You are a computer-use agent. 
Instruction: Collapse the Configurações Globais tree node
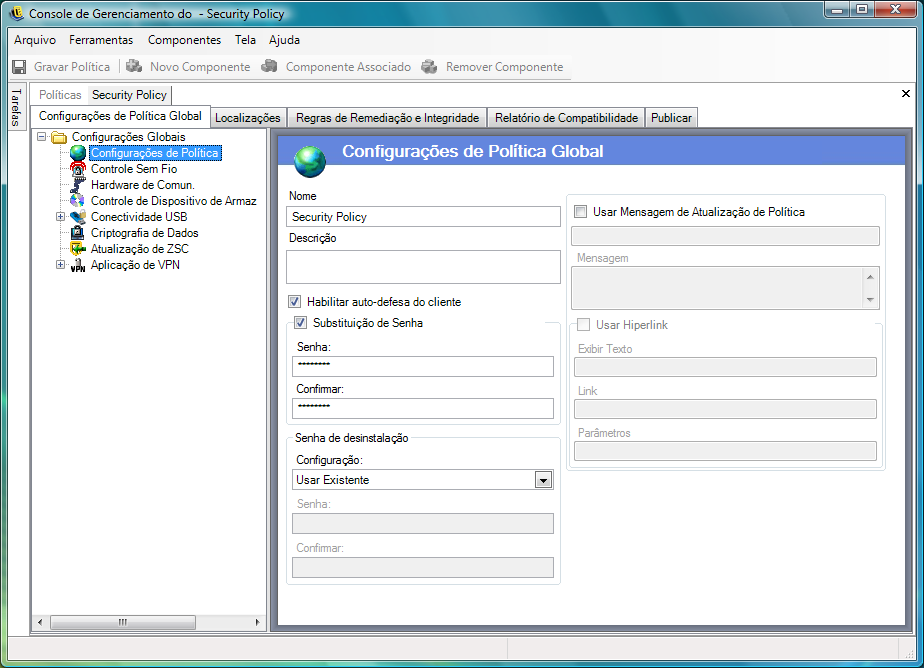(x=41, y=137)
